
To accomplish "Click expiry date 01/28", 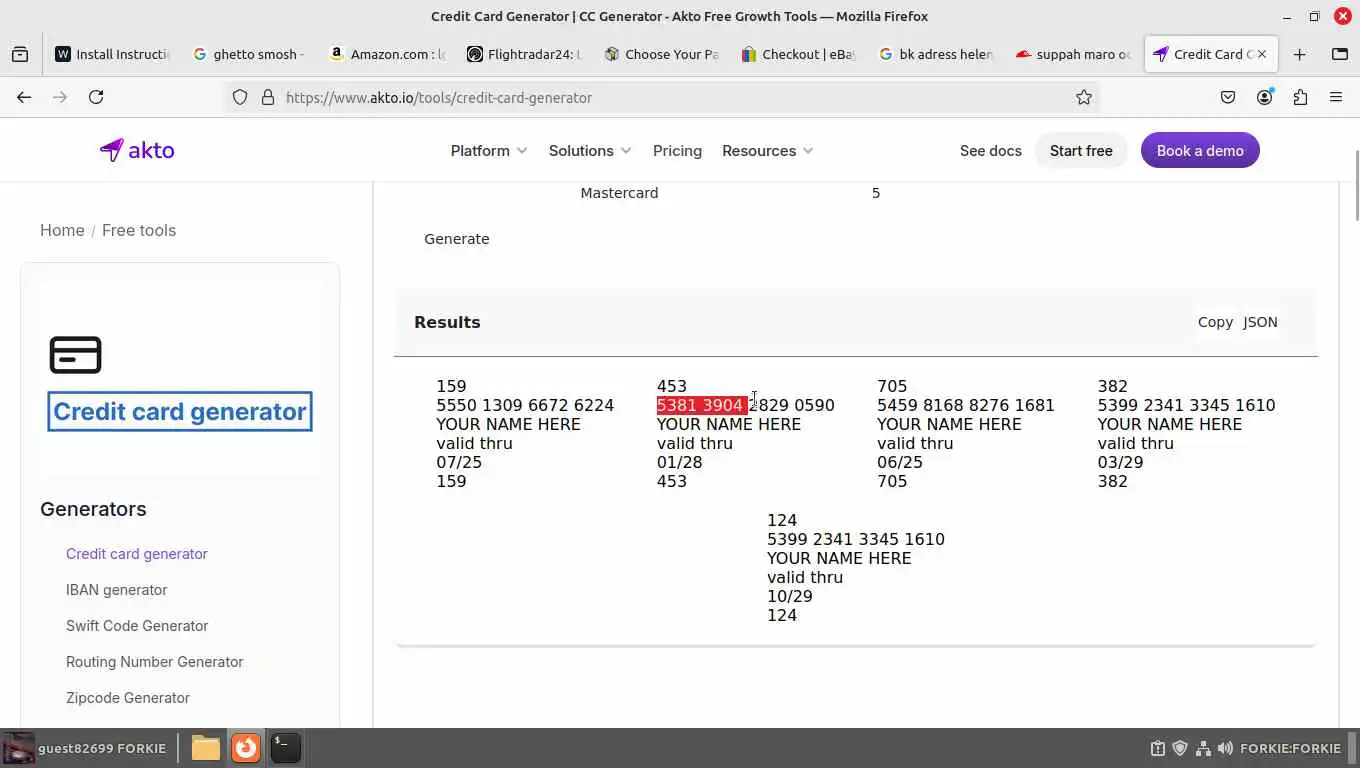I will (x=680, y=462).
